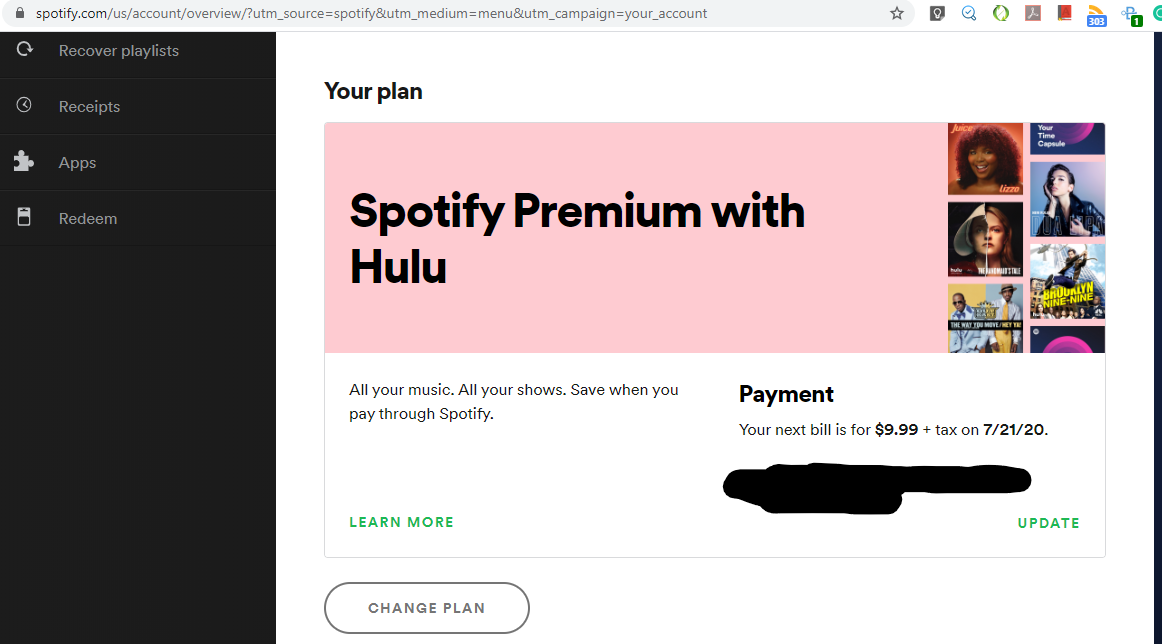Click the Receipts clock icon in sidebar

point(25,105)
